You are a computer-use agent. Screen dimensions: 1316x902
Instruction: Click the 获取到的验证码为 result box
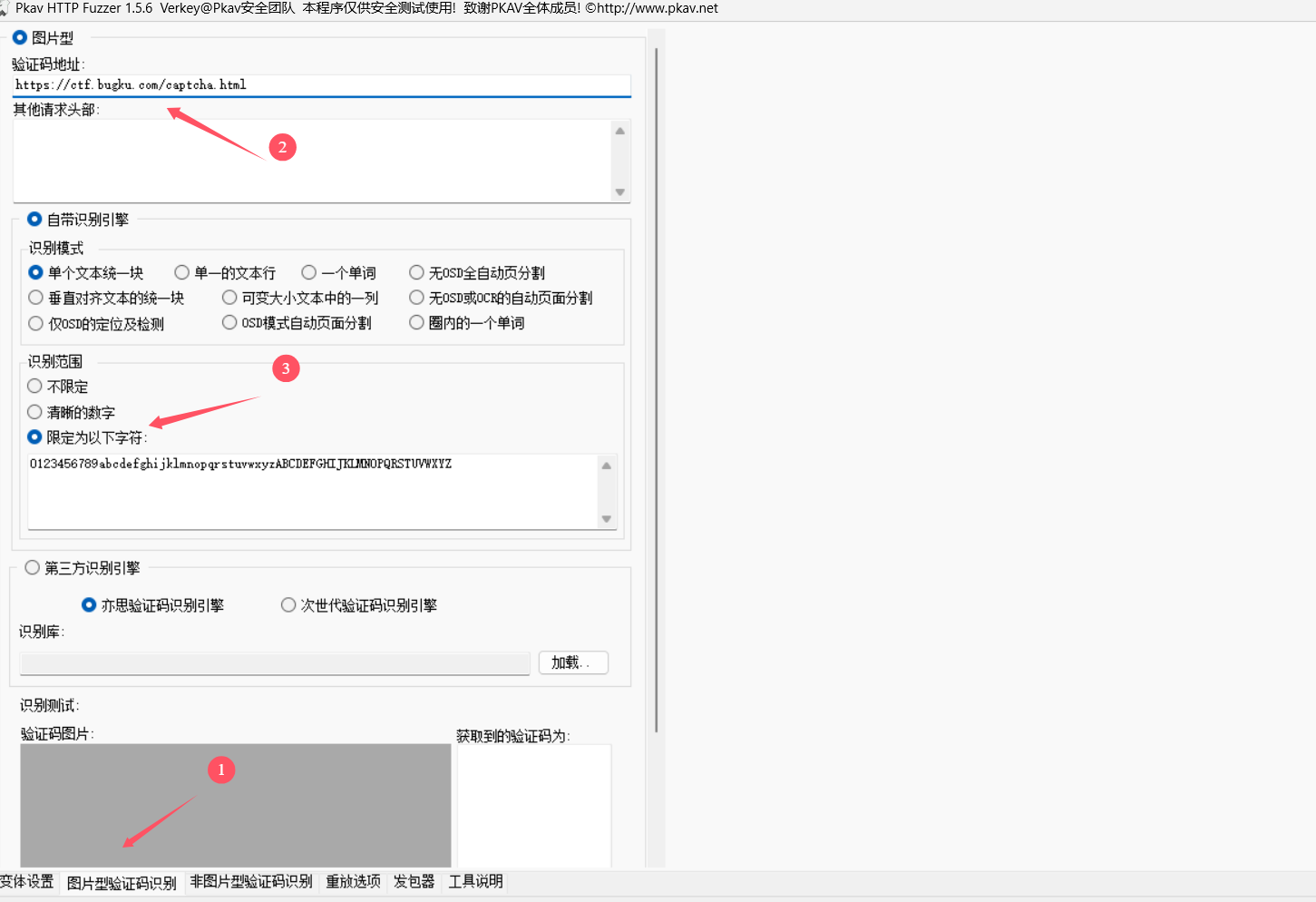534,806
